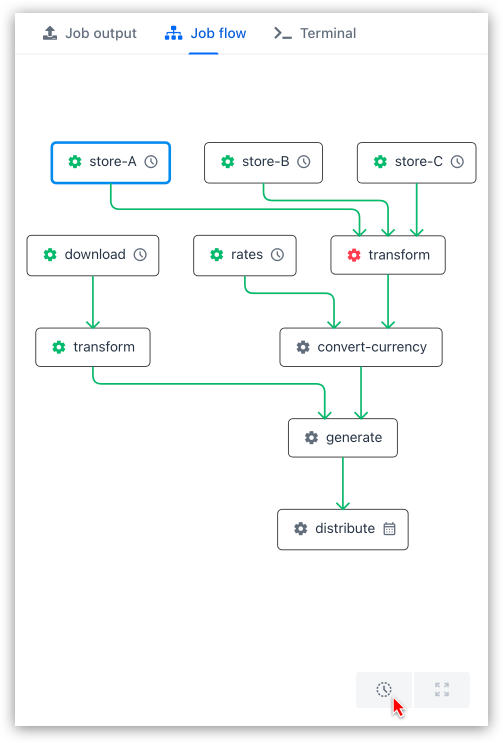Click the Terminal prompt icon
Screen dimensions: 503x743
pyautogui.click(x=283, y=33)
